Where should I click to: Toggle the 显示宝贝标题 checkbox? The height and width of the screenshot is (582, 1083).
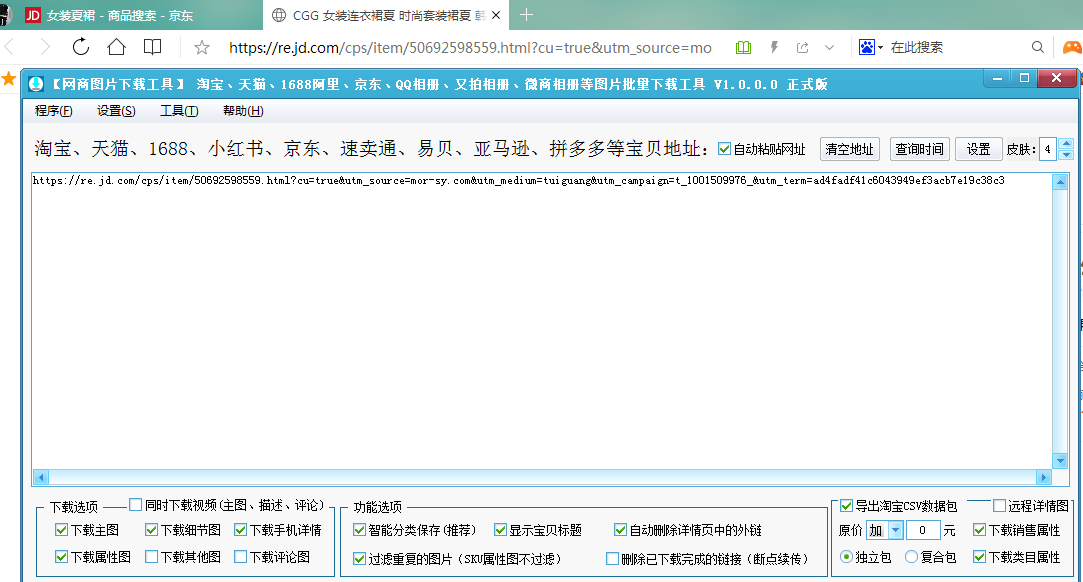click(501, 530)
